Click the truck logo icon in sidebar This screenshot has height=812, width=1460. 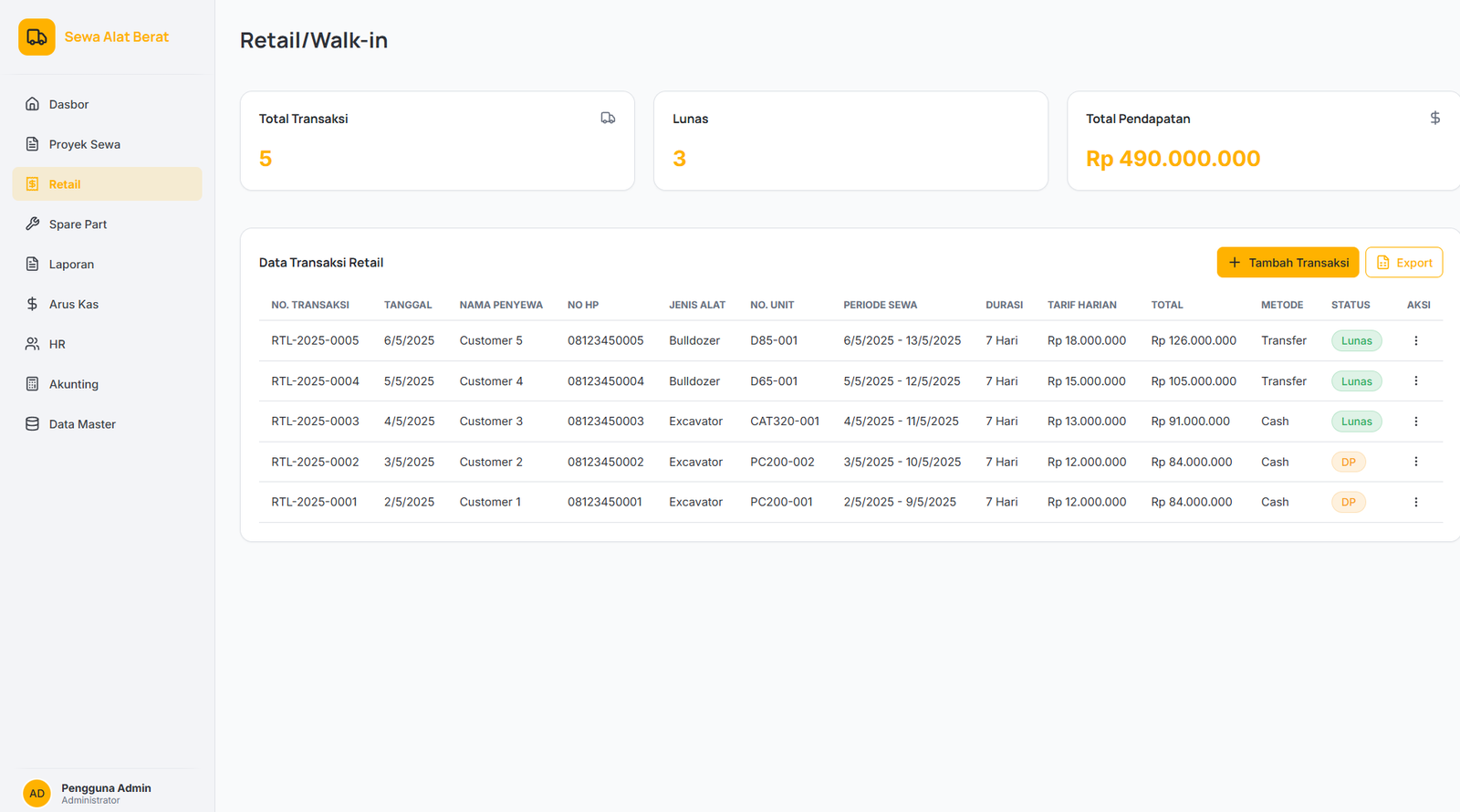tap(36, 37)
